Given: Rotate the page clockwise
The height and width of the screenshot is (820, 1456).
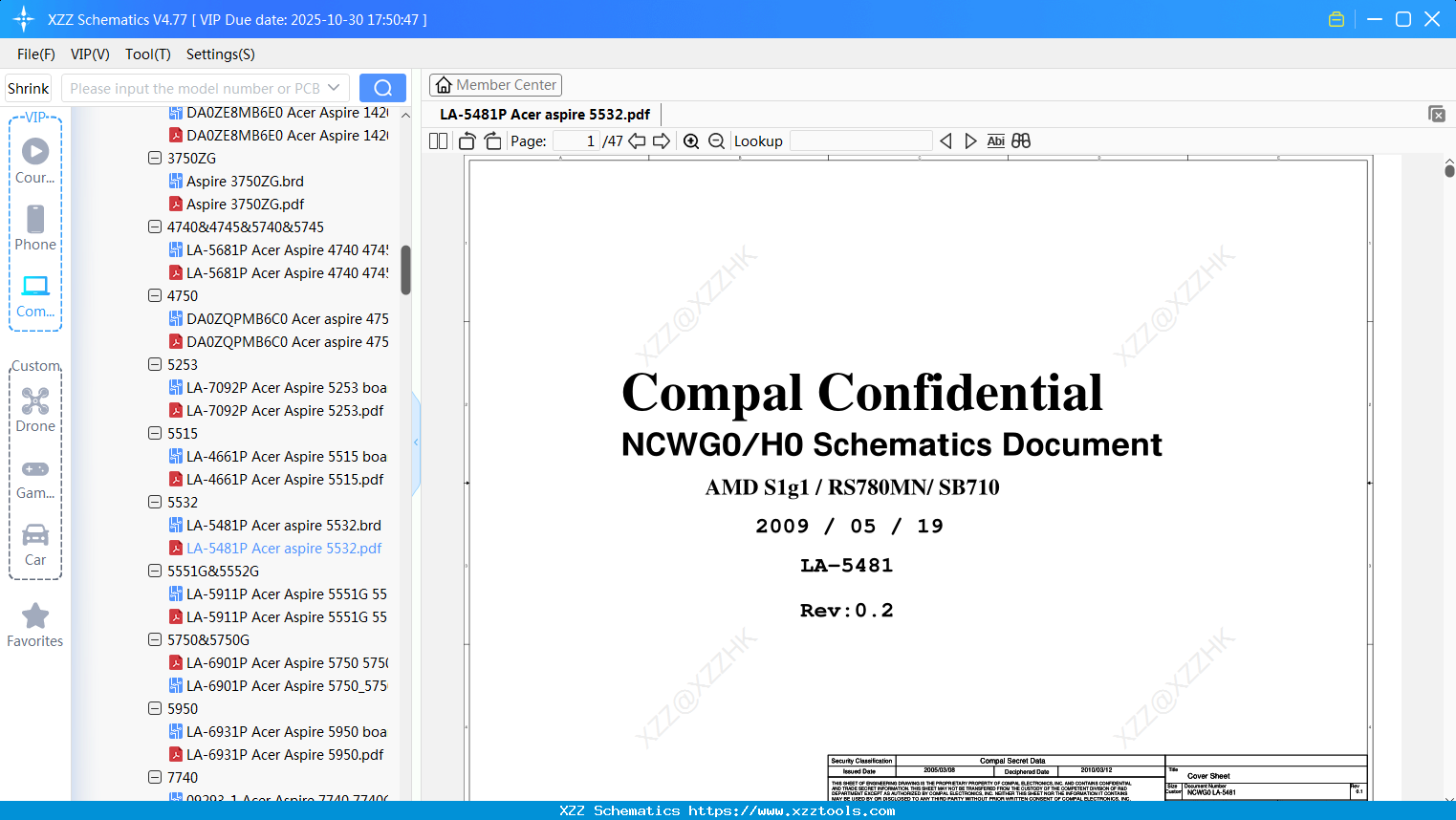Looking at the screenshot, I should [x=493, y=141].
